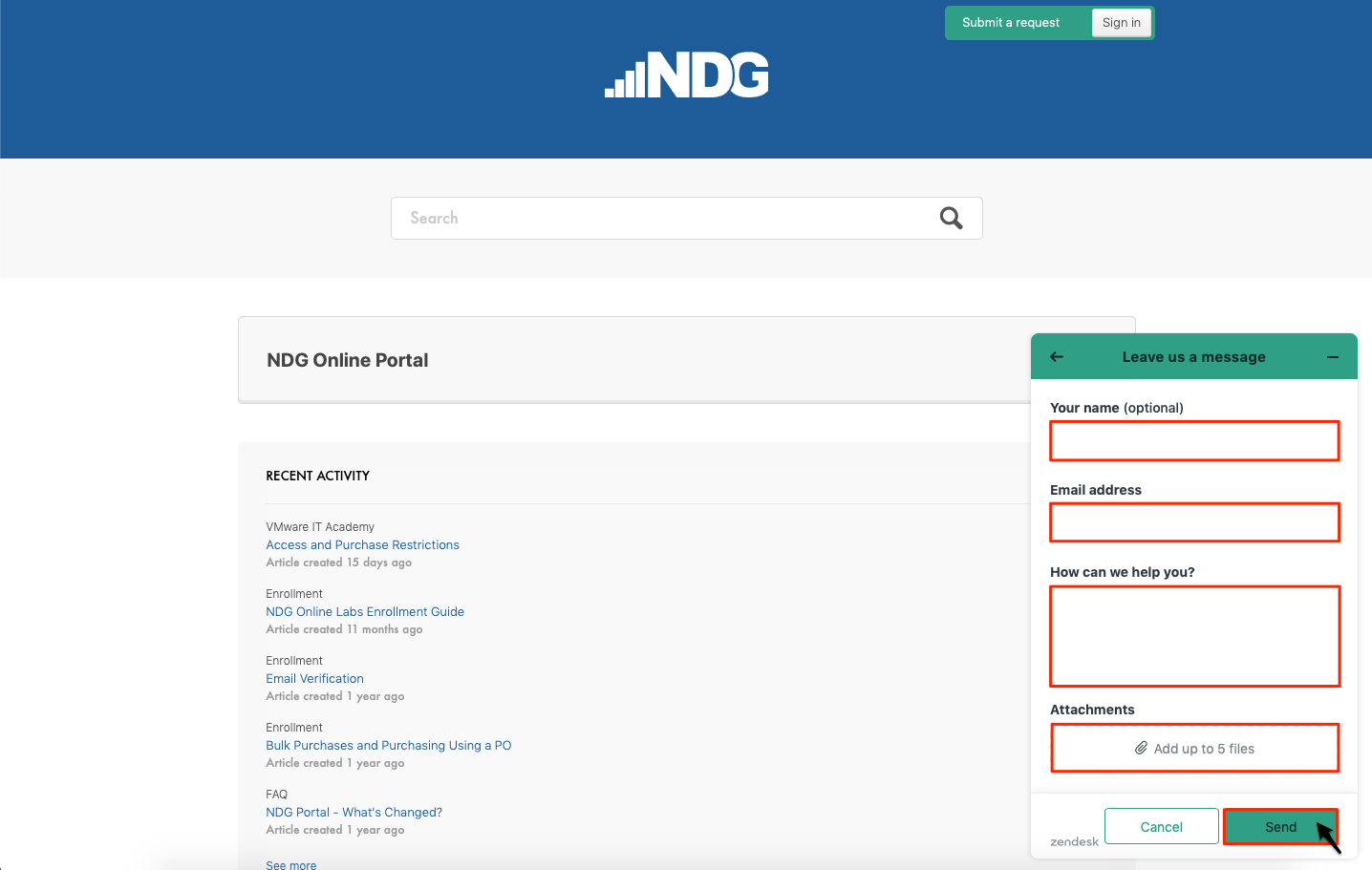The height and width of the screenshot is (870, 1372).
Task: Open NDG Portal - What's Changed? article
Action: click(354, 813)
